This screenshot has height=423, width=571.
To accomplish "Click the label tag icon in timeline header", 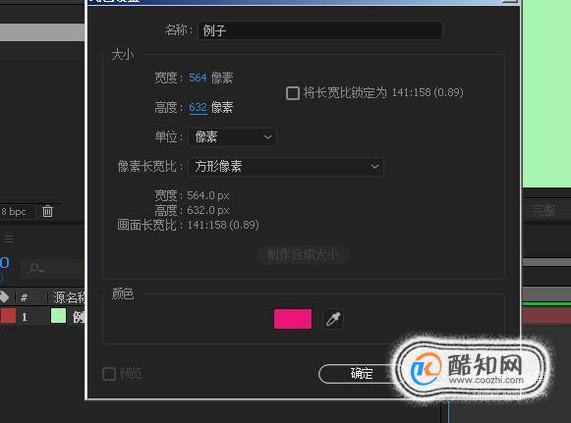I will (x=4, y=297).
